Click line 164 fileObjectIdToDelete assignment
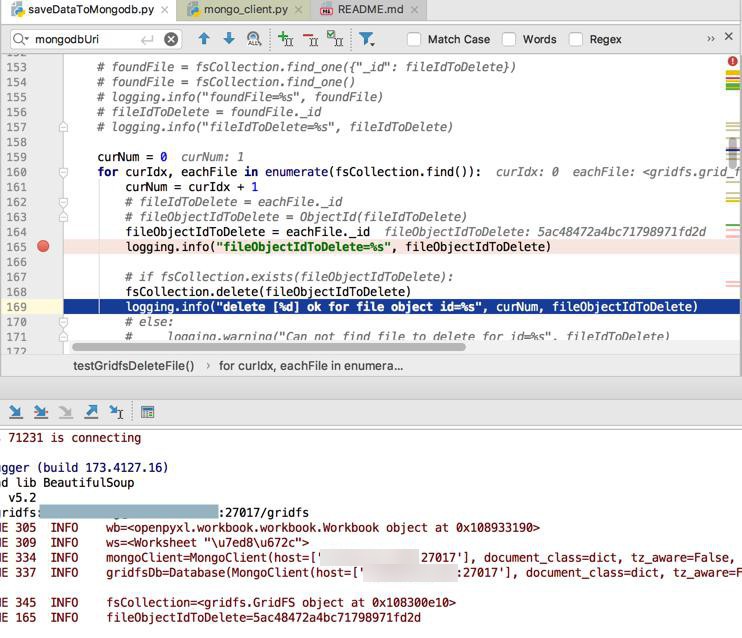742x638 pixels. [x=247, y=232]
